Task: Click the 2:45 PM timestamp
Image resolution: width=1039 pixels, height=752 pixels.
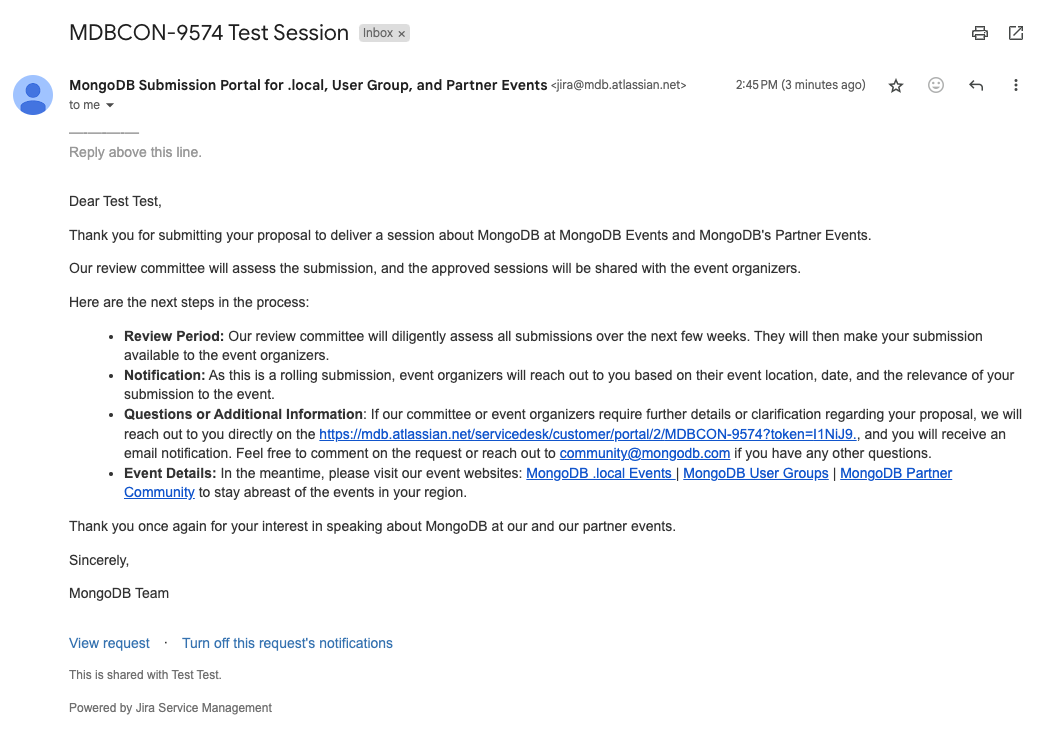Action: click(x=800, y=85)
